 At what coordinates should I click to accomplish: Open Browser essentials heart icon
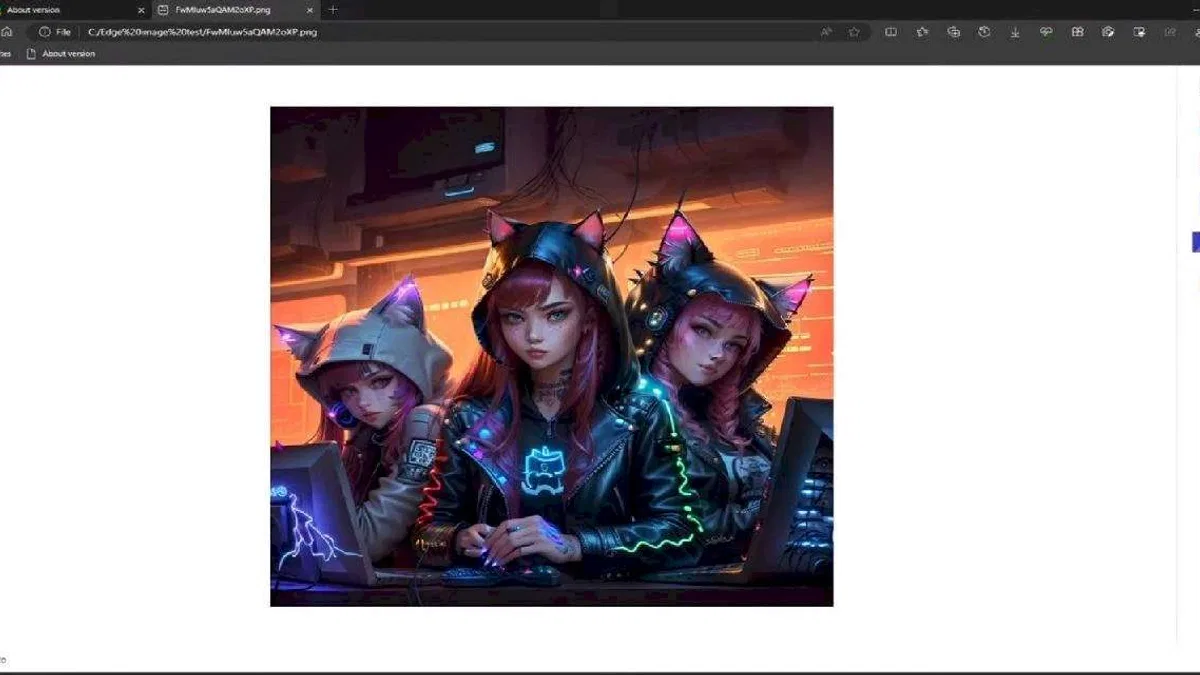[x=1046, y=32]
